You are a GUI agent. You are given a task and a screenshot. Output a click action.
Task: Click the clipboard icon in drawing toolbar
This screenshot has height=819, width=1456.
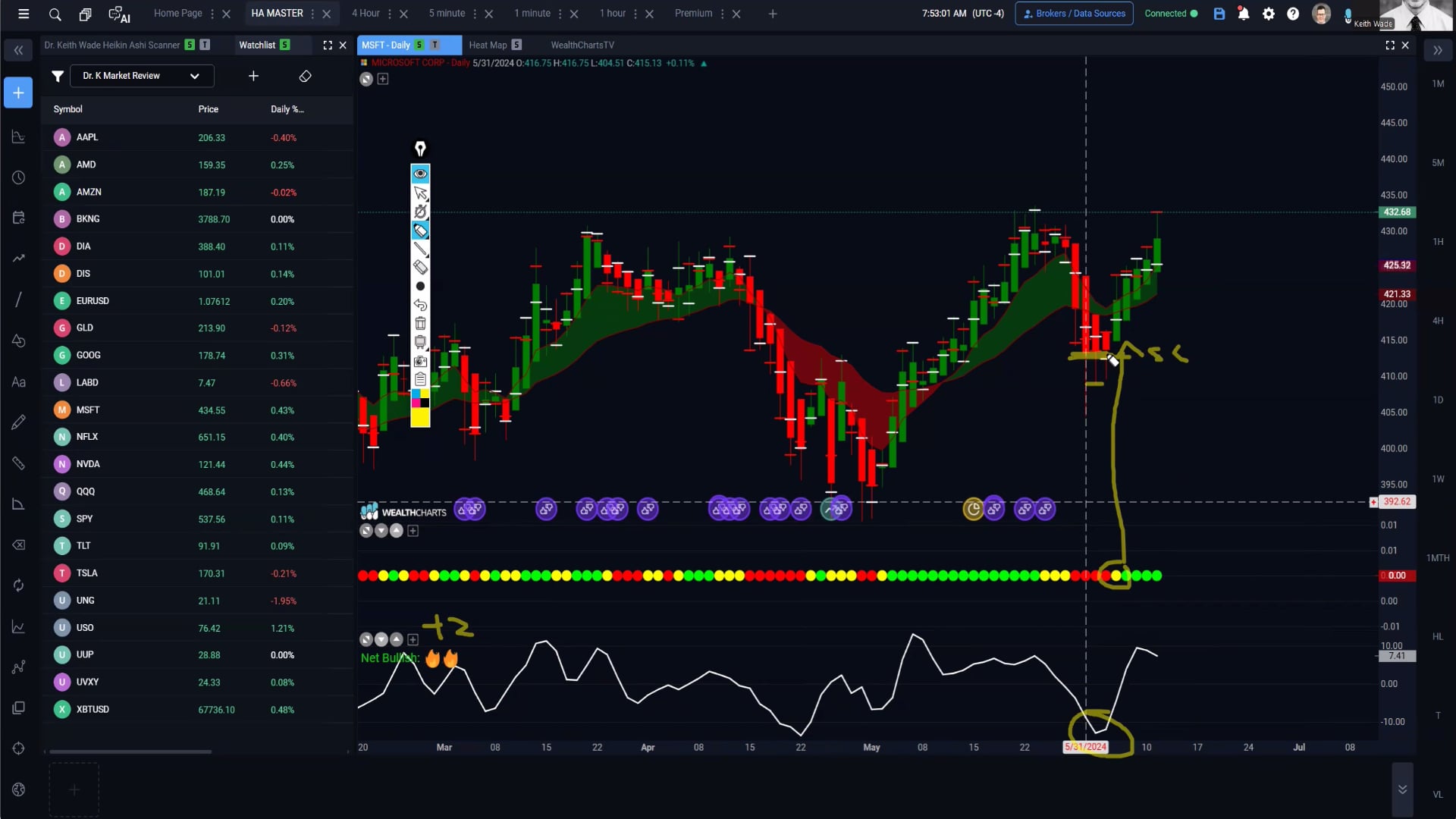click(x=420, y=379)
